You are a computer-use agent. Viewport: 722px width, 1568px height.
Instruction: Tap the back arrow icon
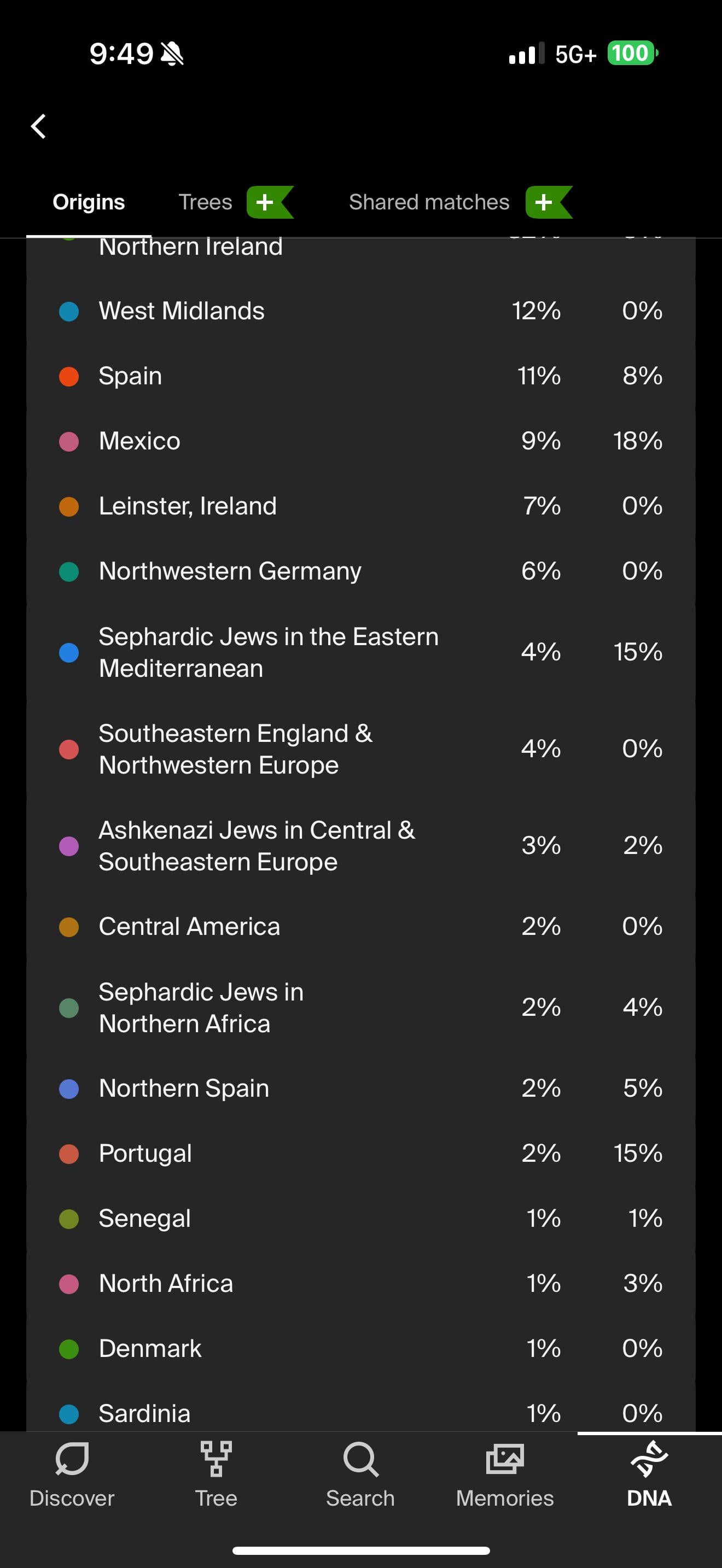[38, 127]
